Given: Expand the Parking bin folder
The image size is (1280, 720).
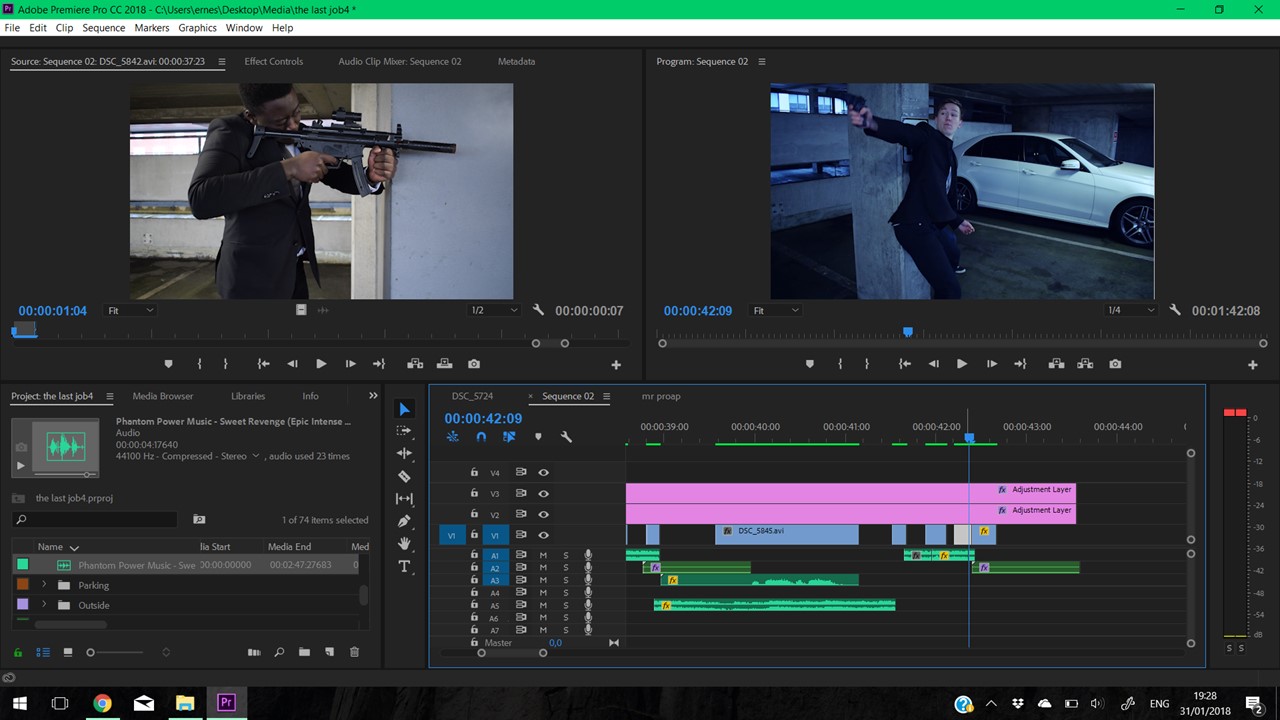Looking at the screenshot, I should point(44,585).
